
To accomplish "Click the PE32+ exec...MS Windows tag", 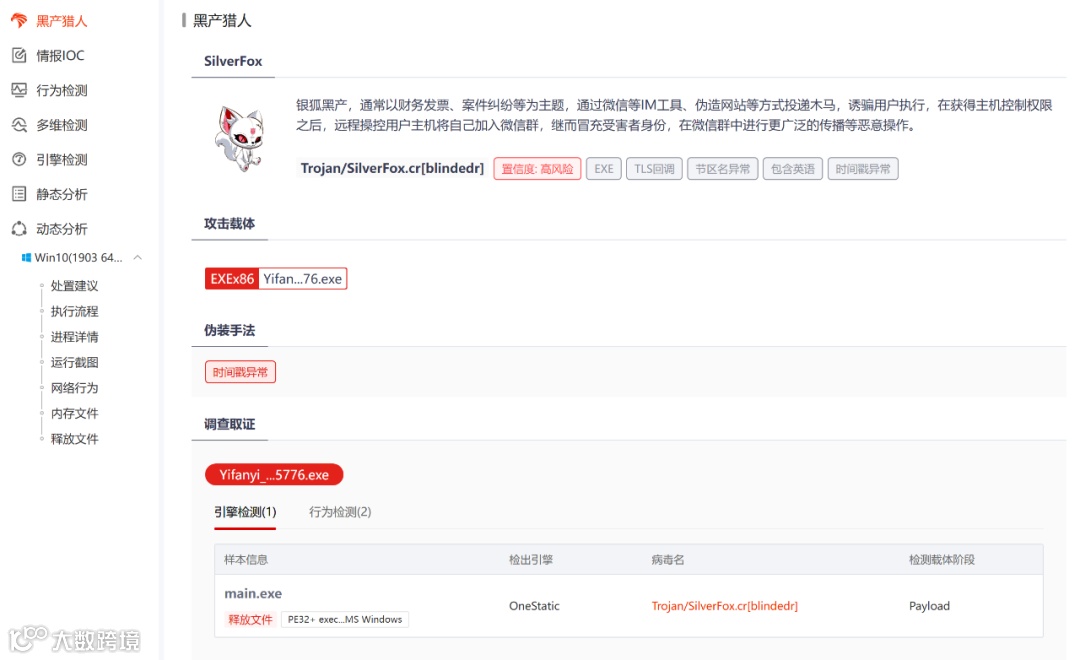I will tap(345, 619).
